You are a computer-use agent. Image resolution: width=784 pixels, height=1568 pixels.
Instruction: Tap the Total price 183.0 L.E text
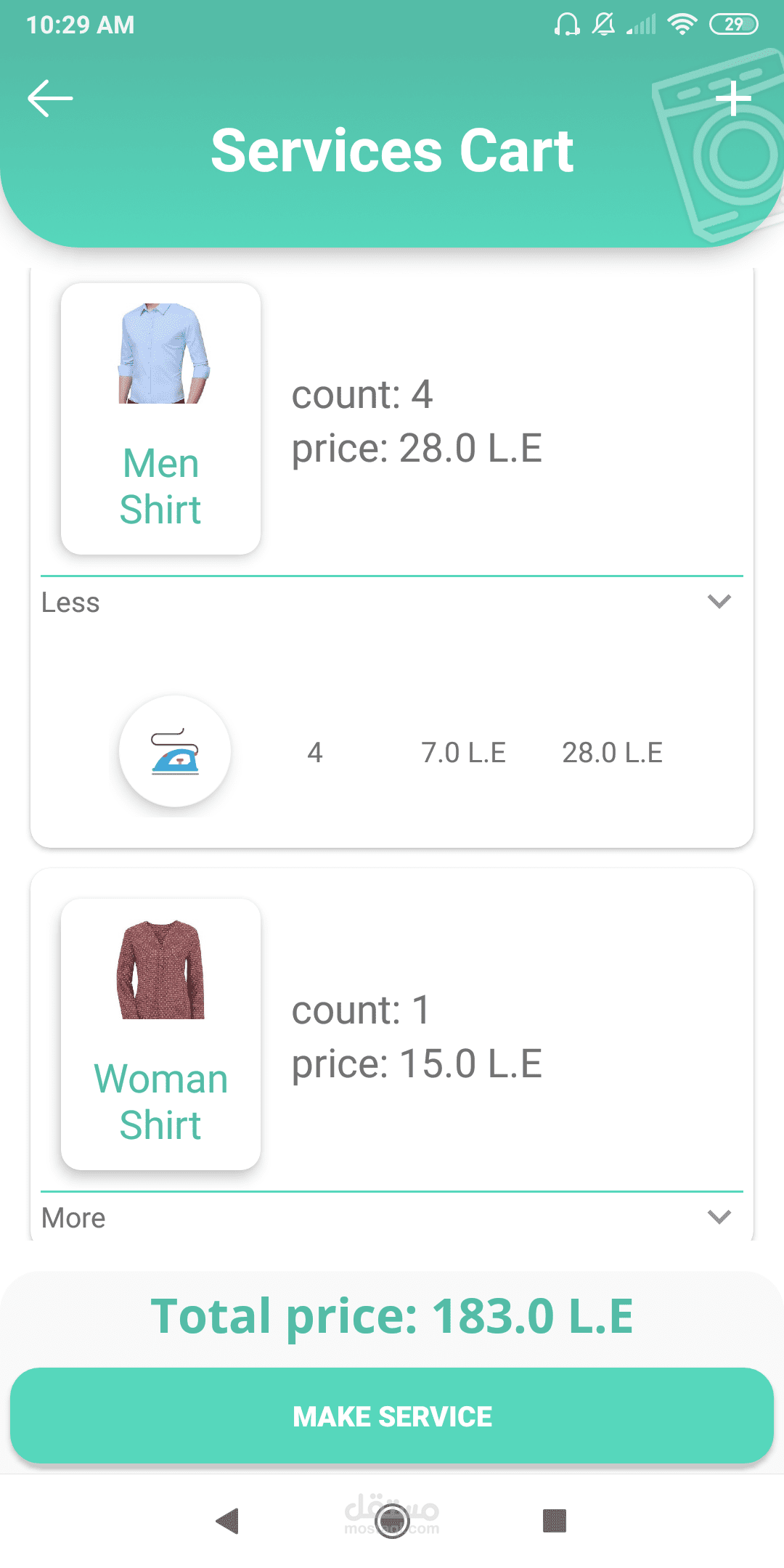[392, 1316]
